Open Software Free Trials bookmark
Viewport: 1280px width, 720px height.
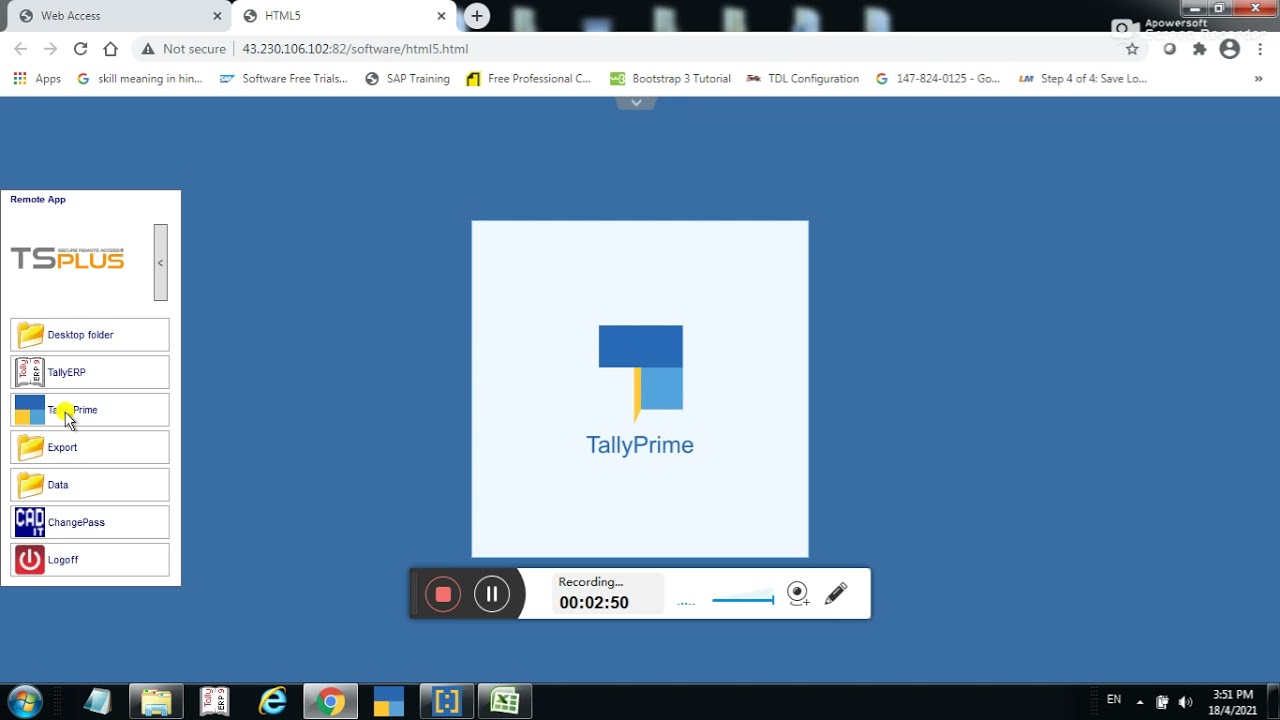(283, 79)
